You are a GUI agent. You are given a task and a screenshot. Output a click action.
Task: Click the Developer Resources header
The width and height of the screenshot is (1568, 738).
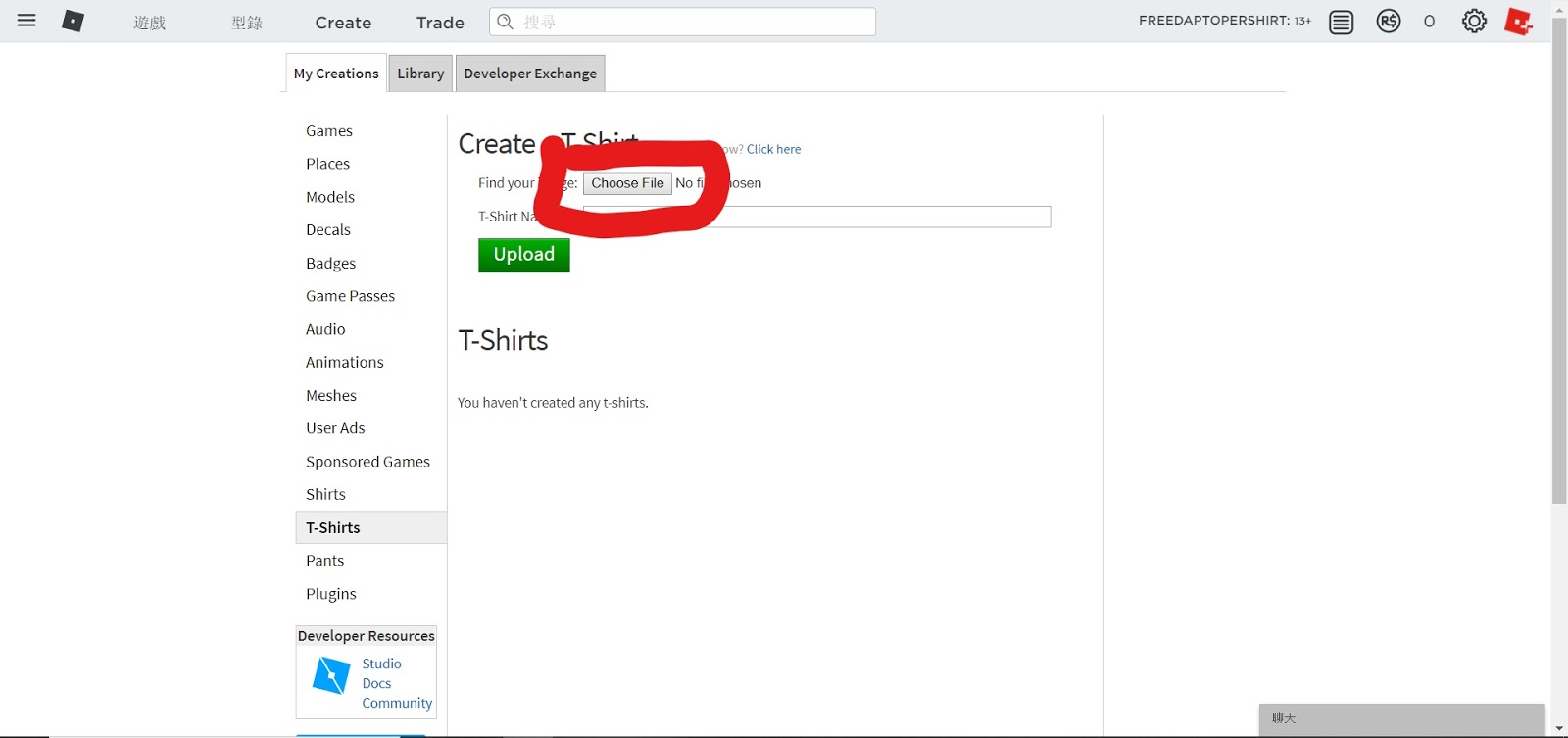tap(367, 636)
